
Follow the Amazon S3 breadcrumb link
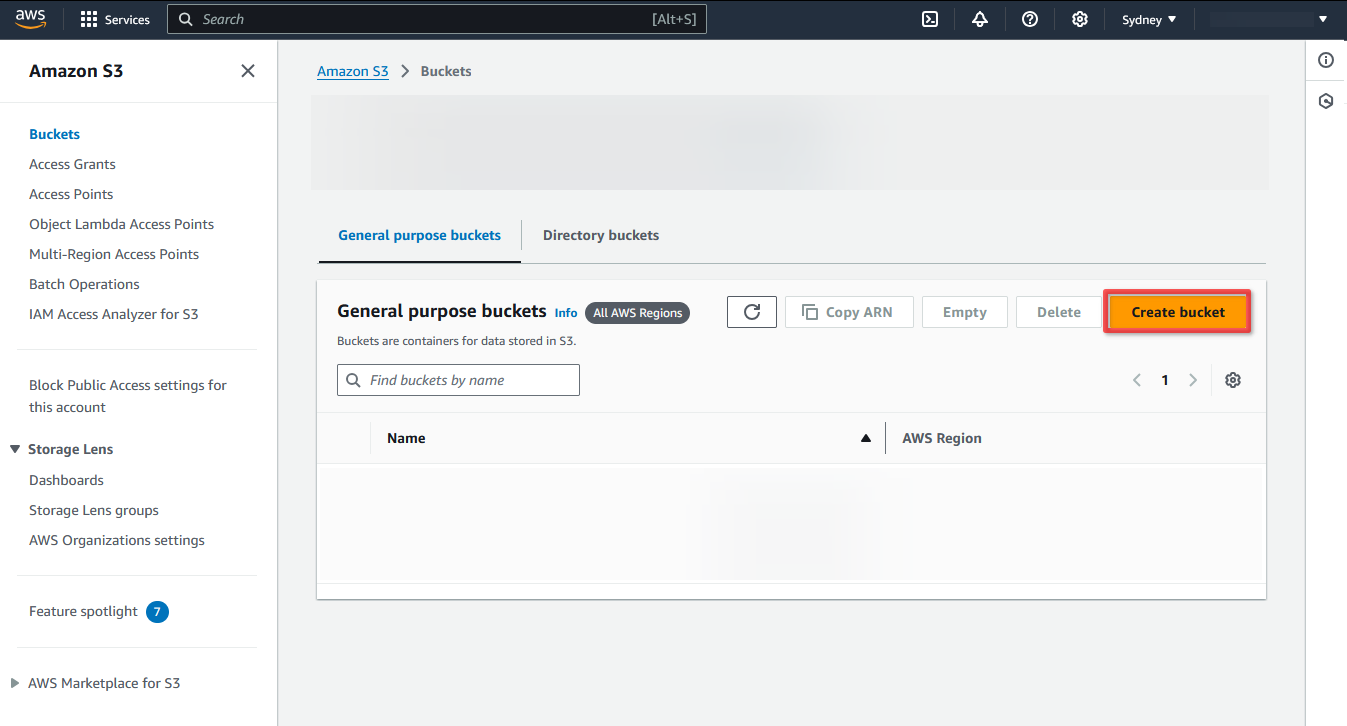(x=353, y=71)
